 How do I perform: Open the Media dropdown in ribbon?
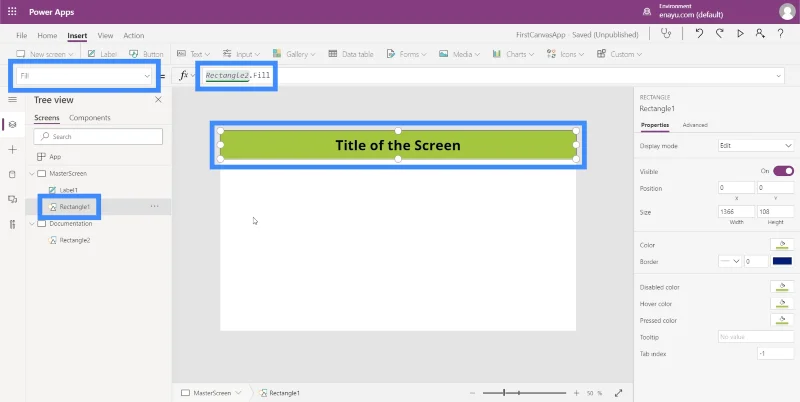(459, 54)
